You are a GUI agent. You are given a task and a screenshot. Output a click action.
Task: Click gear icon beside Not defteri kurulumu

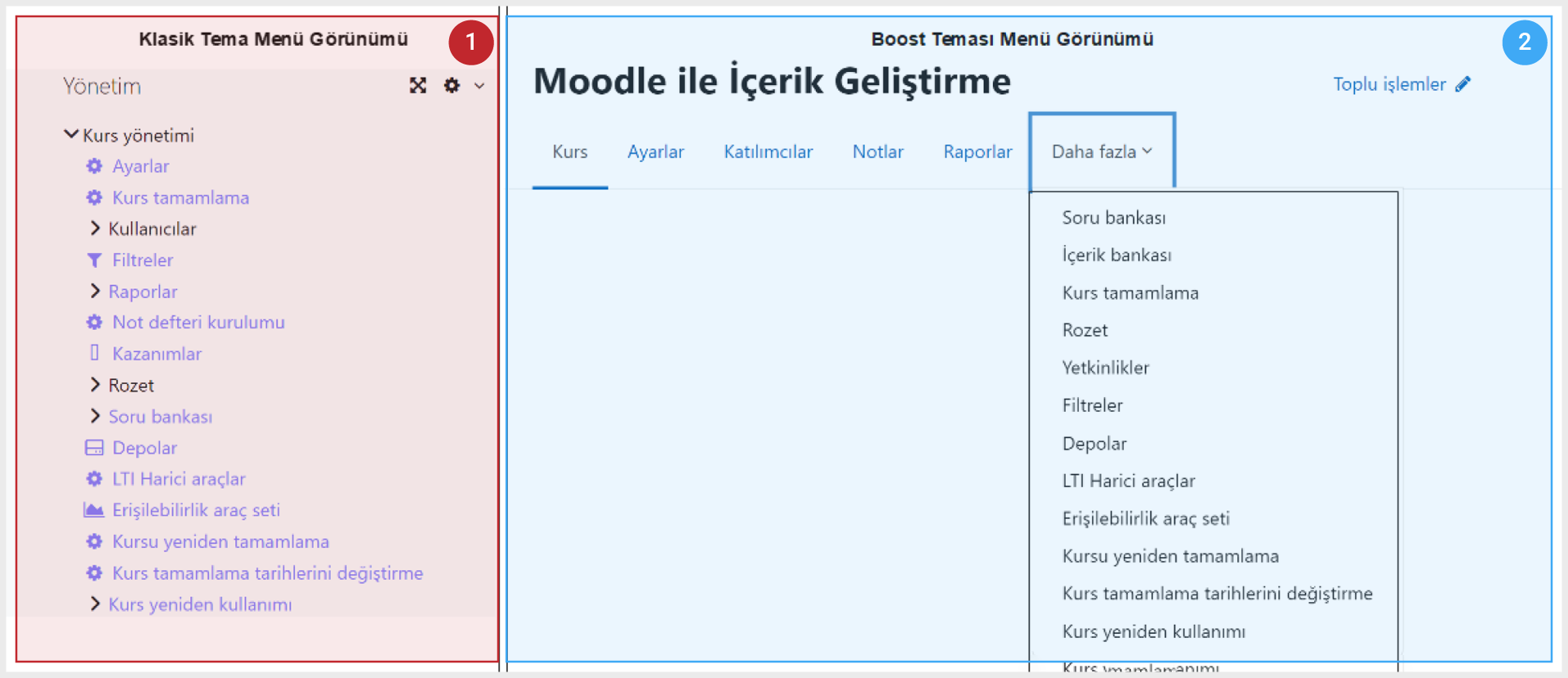(95, 323)
